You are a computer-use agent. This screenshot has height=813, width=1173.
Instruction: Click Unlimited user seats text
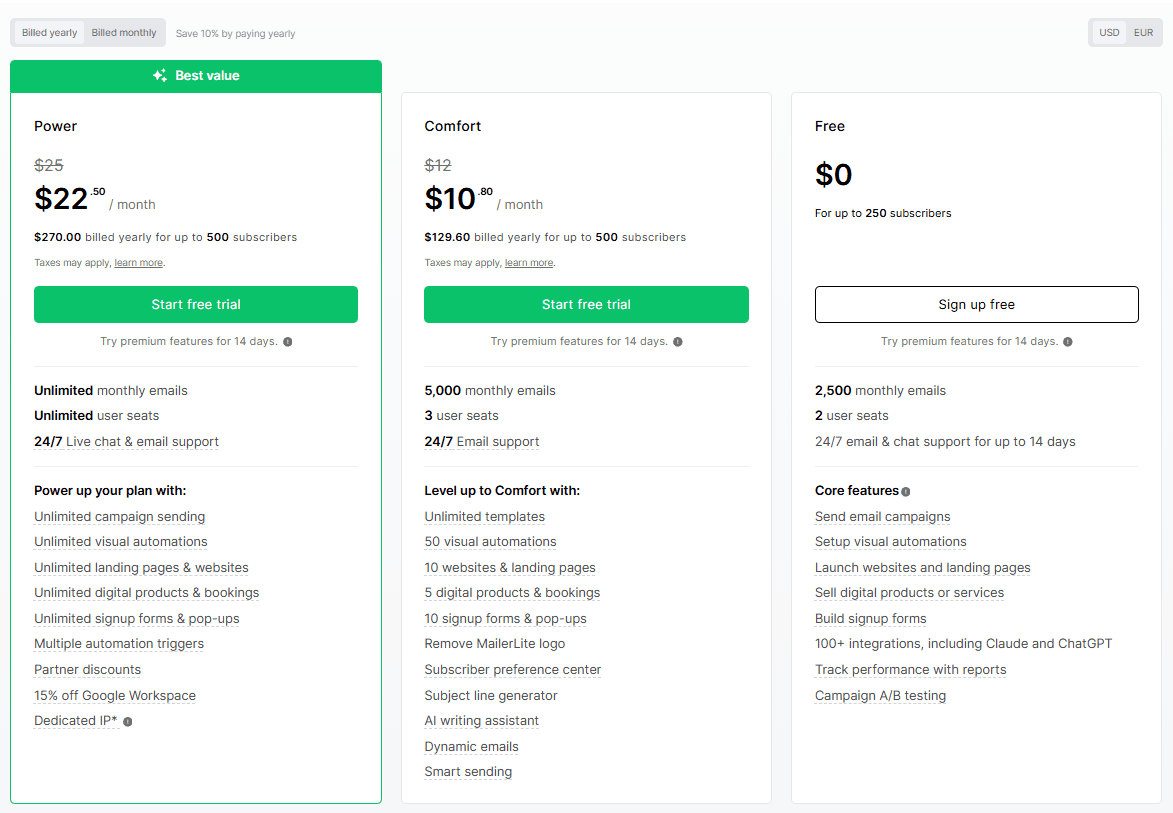pyautogui.click(x=97, y=415)
